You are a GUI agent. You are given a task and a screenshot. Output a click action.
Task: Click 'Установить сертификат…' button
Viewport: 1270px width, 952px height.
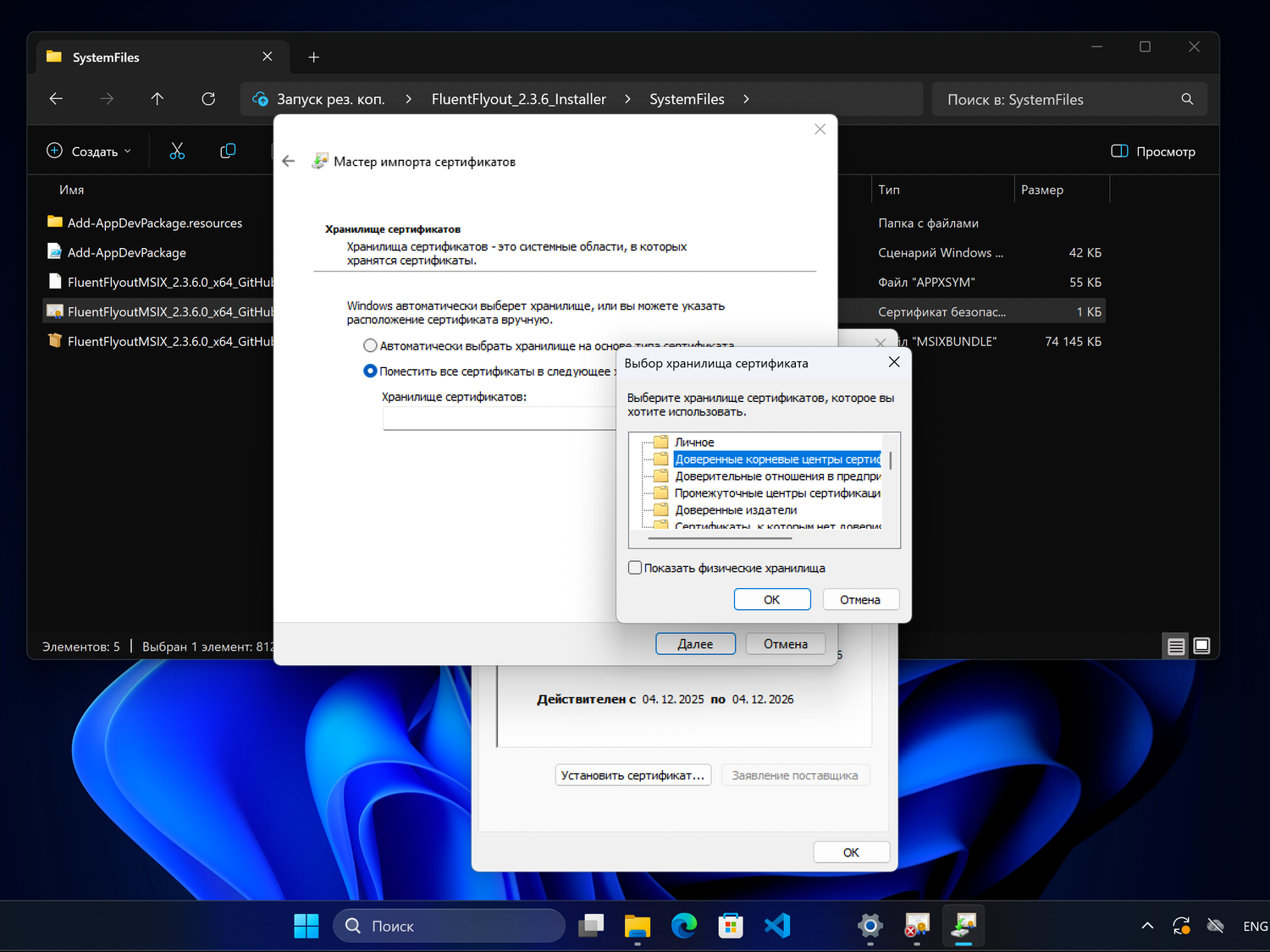coord(632,775)
